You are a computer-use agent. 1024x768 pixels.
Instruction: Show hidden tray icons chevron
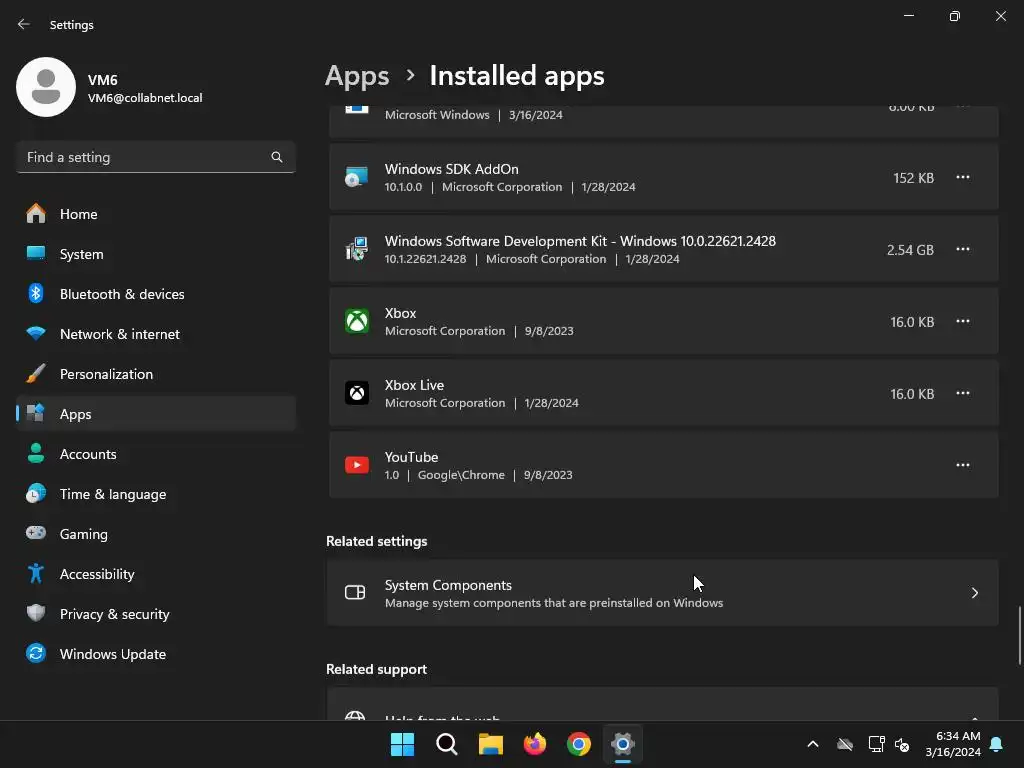point(813,744)
